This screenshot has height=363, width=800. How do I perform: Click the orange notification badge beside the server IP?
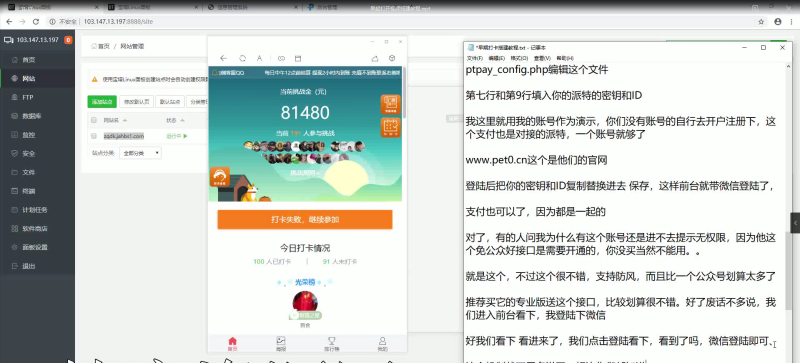pyautogui.click(x=68, y=40)
